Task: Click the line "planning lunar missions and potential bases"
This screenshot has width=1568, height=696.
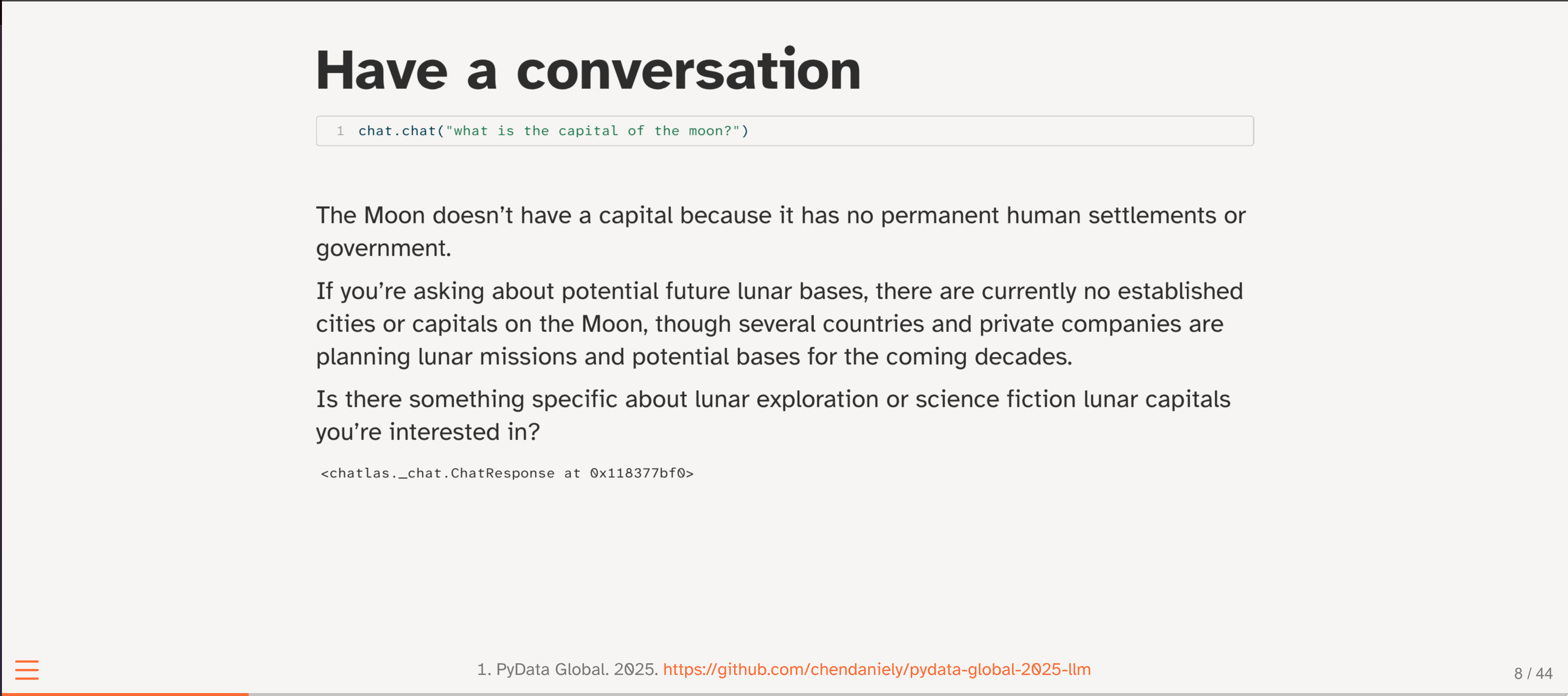Action: tap(694, 357)
